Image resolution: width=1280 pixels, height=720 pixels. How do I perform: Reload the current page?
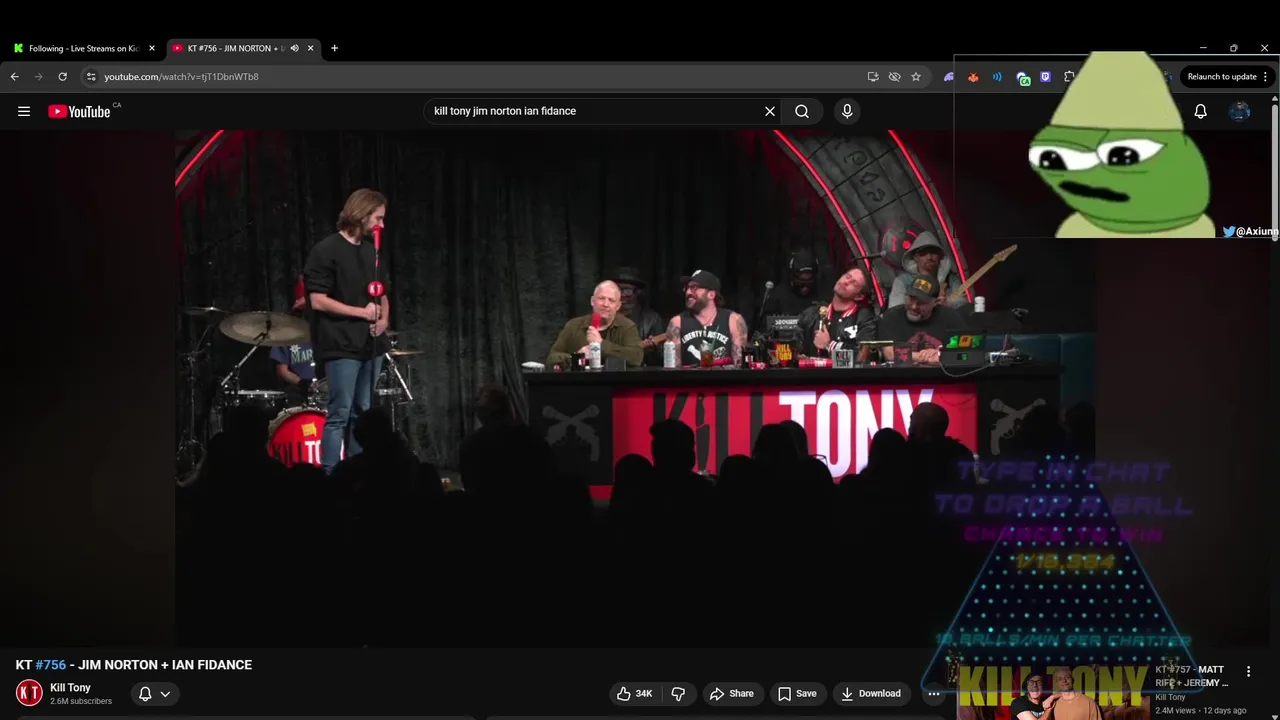62,76
